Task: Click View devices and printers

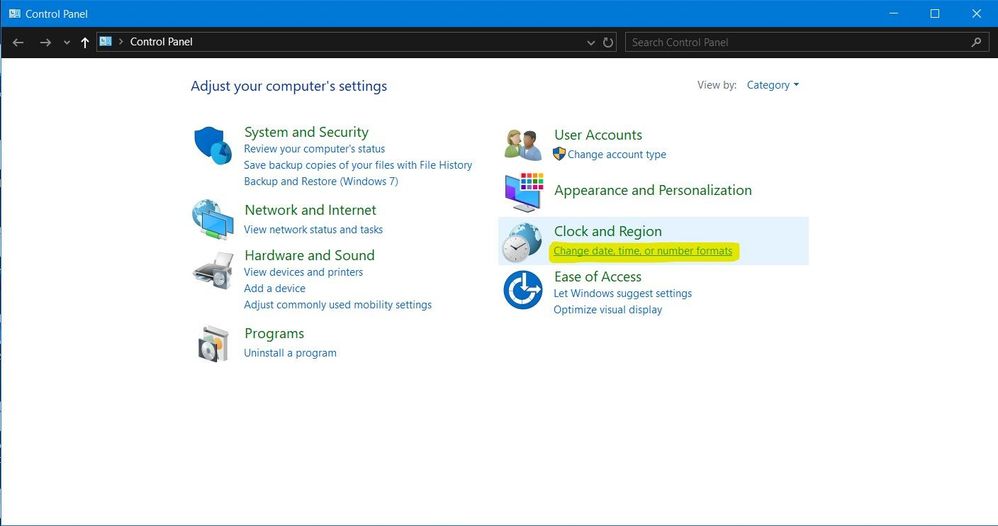Action: coord(303,272)
